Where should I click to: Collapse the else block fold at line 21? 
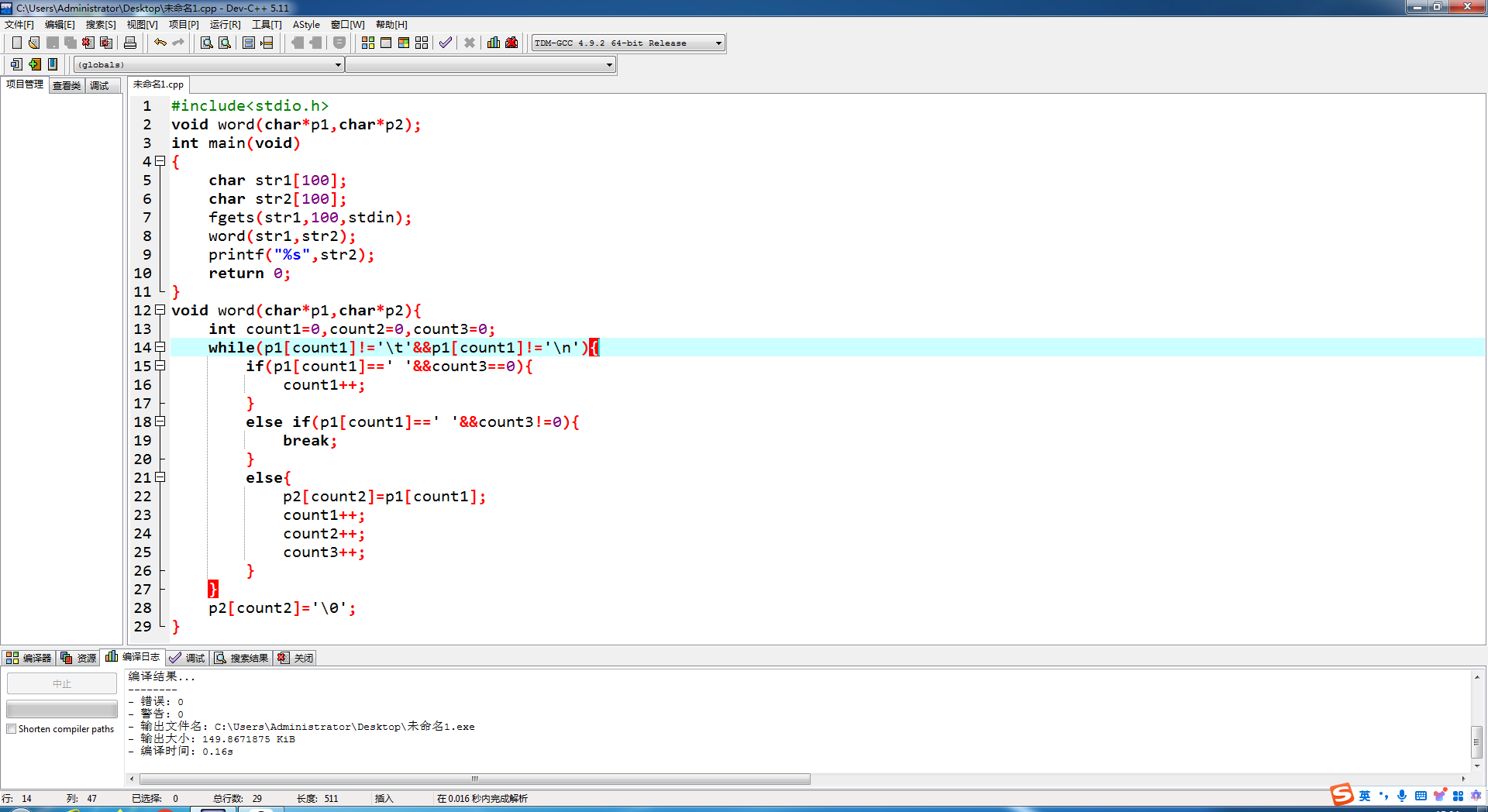pyautogui.click(x=160, y=477)
